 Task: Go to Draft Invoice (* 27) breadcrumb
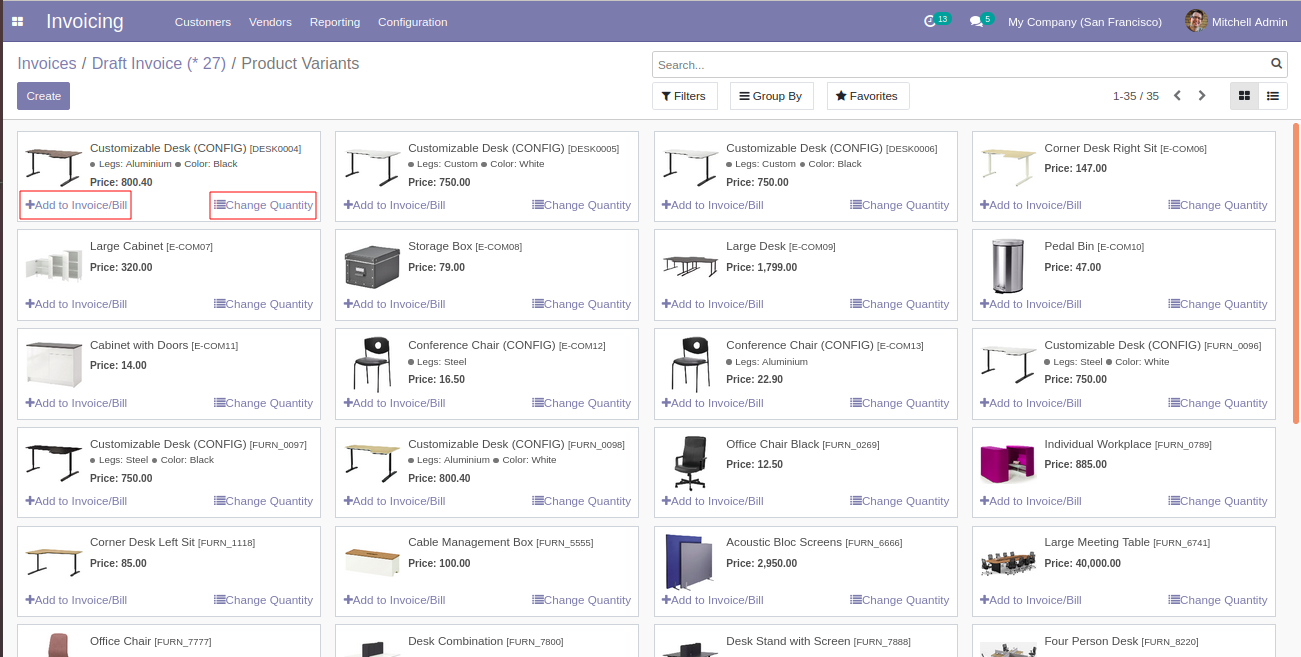[159, 64]
